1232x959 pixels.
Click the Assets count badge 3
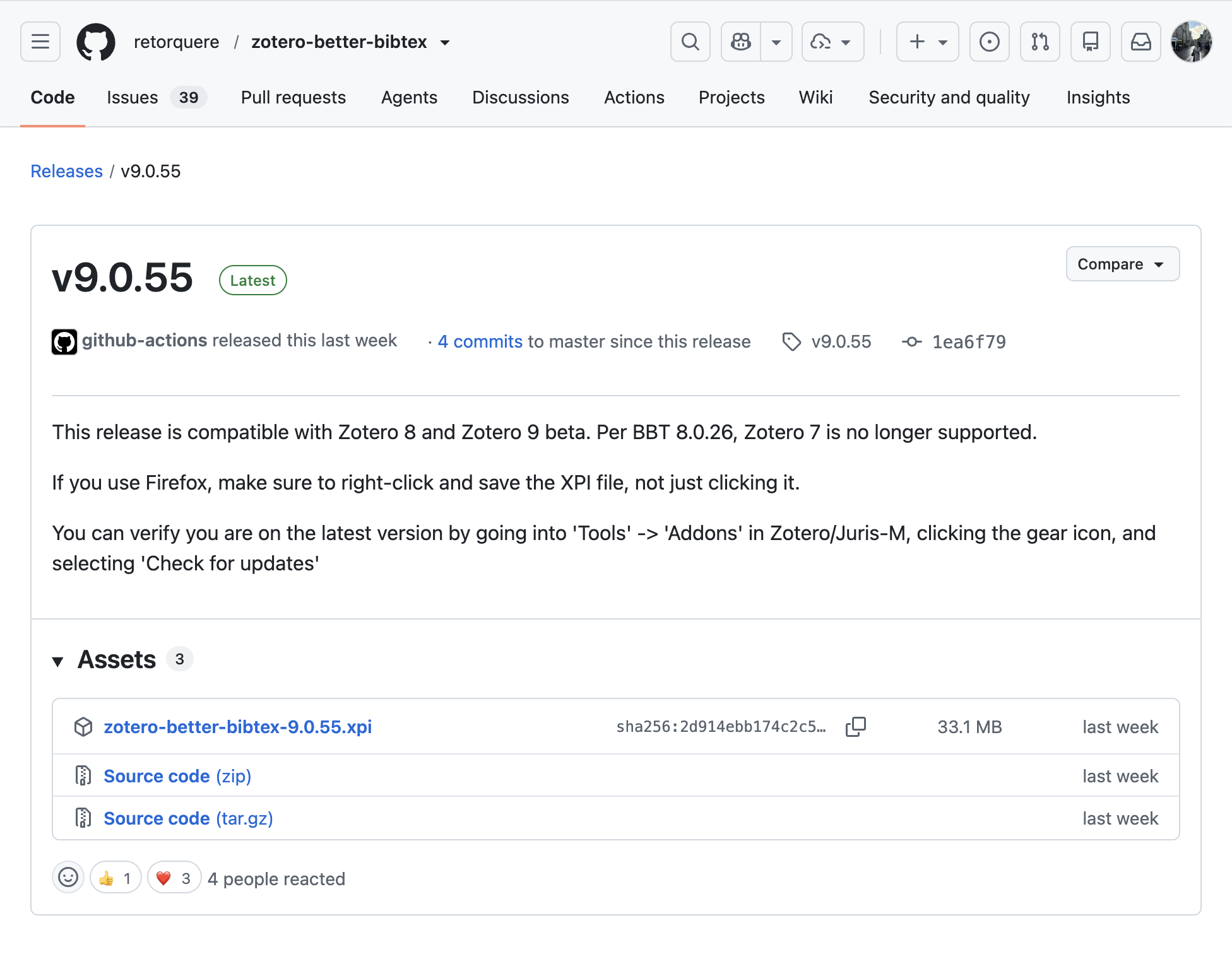[x=180, y=659]
